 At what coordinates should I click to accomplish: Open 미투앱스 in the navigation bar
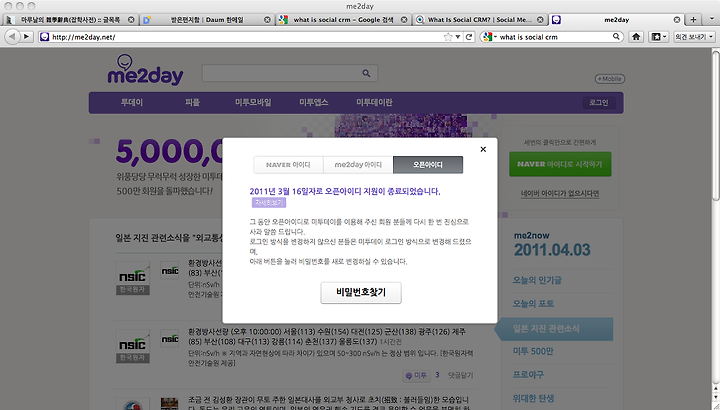tap(314, 102)
